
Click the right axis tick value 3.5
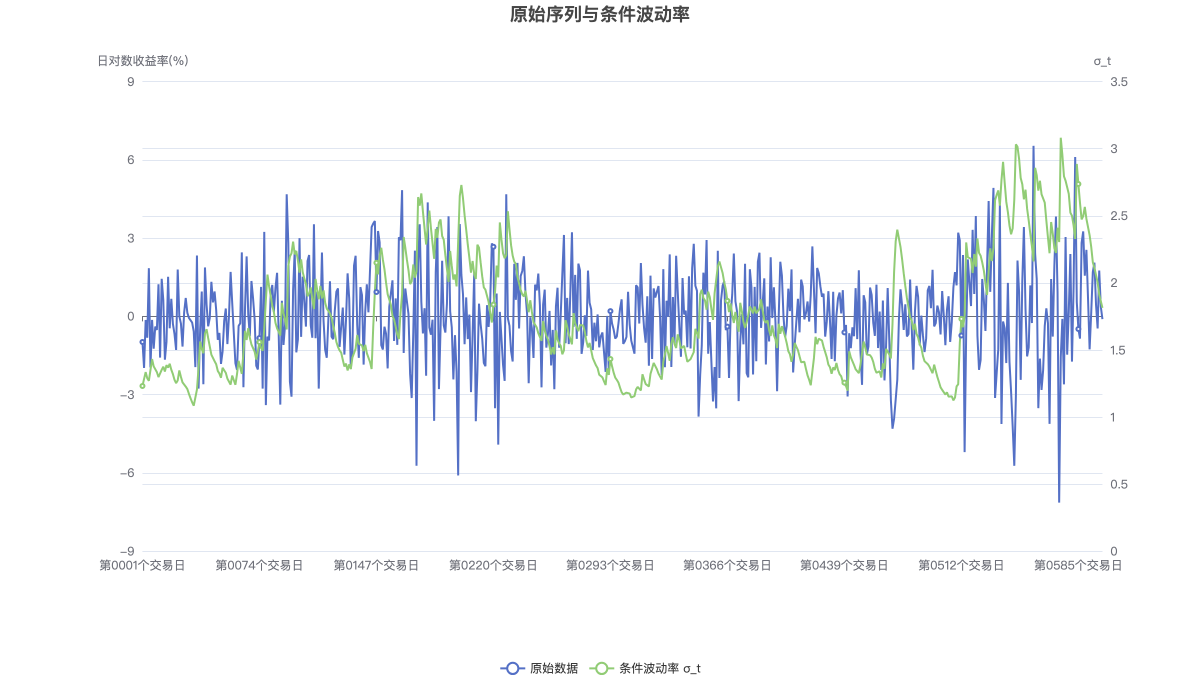[x=1119, y=82]
